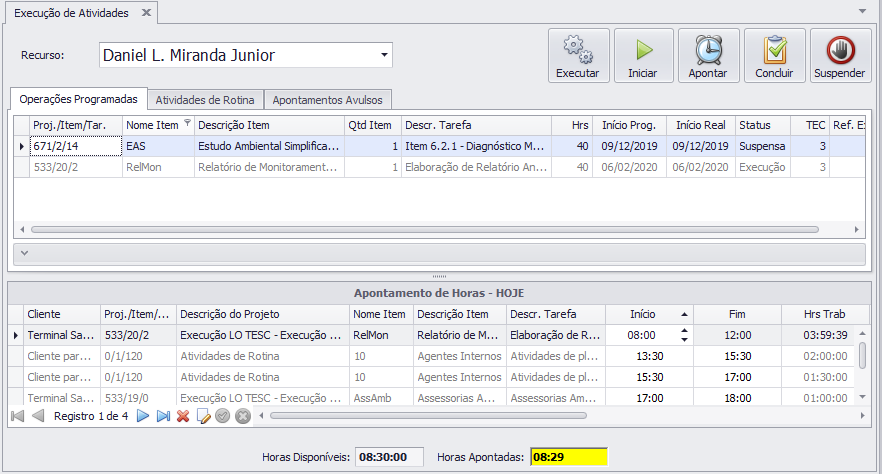Go to the next record arrow
This screenshot has height=474, width=882.
pyautogui.click(x=143, y=416)
